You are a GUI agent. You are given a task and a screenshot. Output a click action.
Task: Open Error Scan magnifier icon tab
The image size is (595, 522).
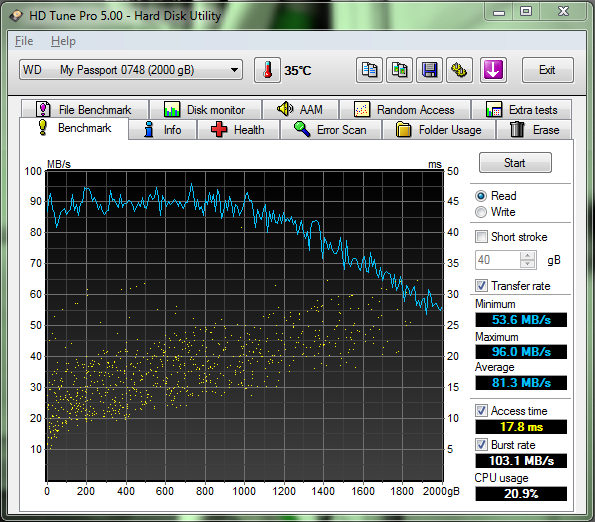click(302, 129)
